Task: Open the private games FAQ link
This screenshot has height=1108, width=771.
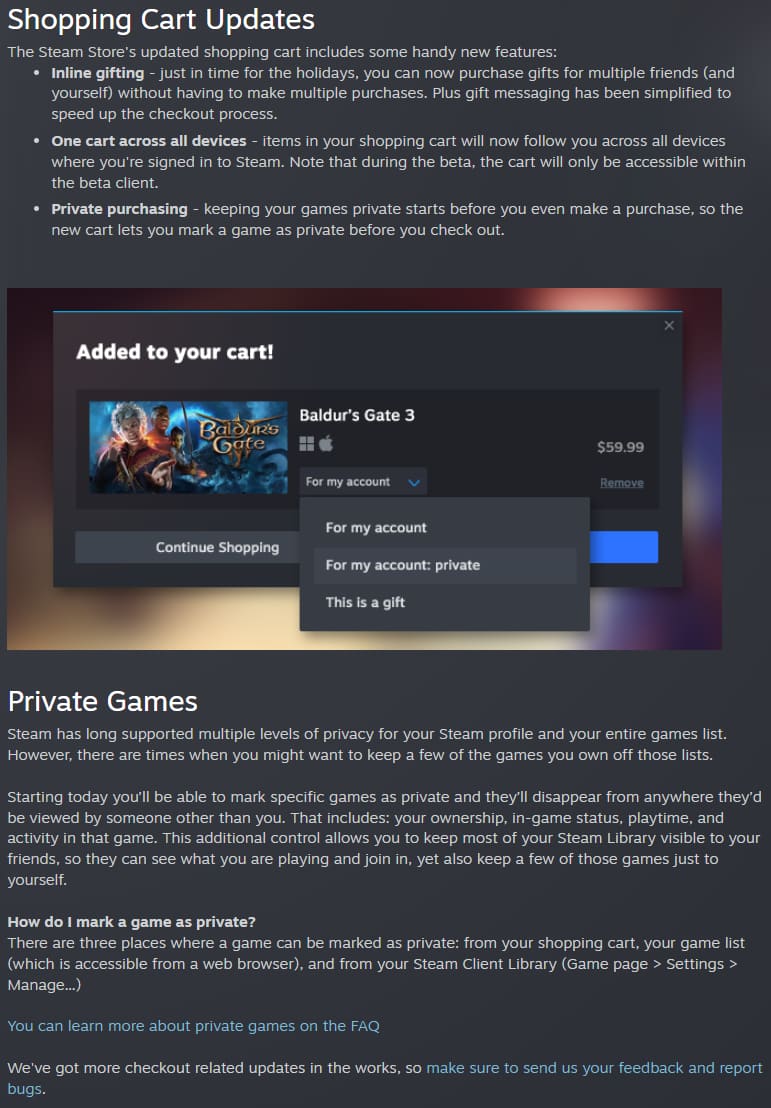Action: pyautogui.click(x=194, y=1026)
